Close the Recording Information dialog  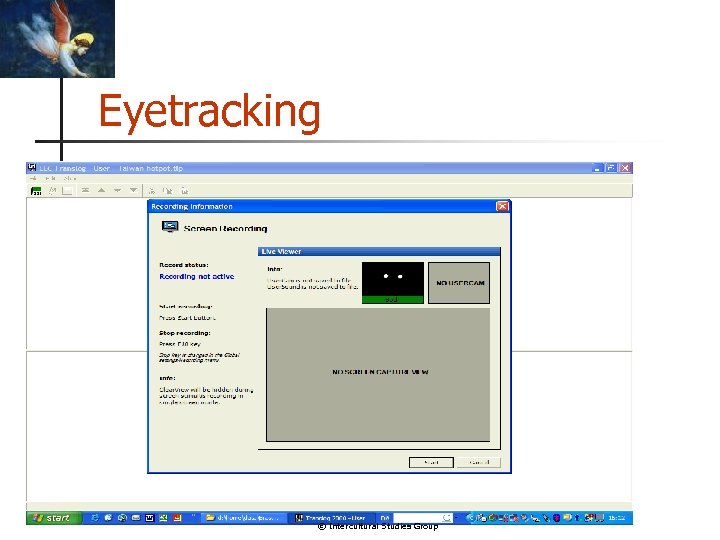click(x=502, y=207)
